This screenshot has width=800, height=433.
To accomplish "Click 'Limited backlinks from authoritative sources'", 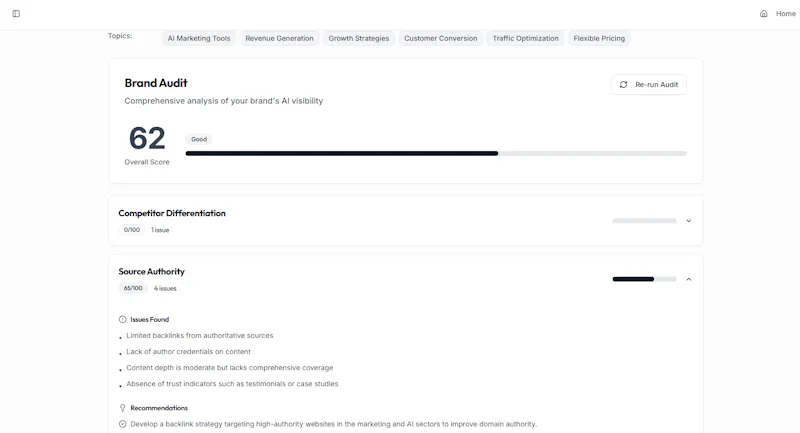I will pyautogui.click(x=199, y=336).
